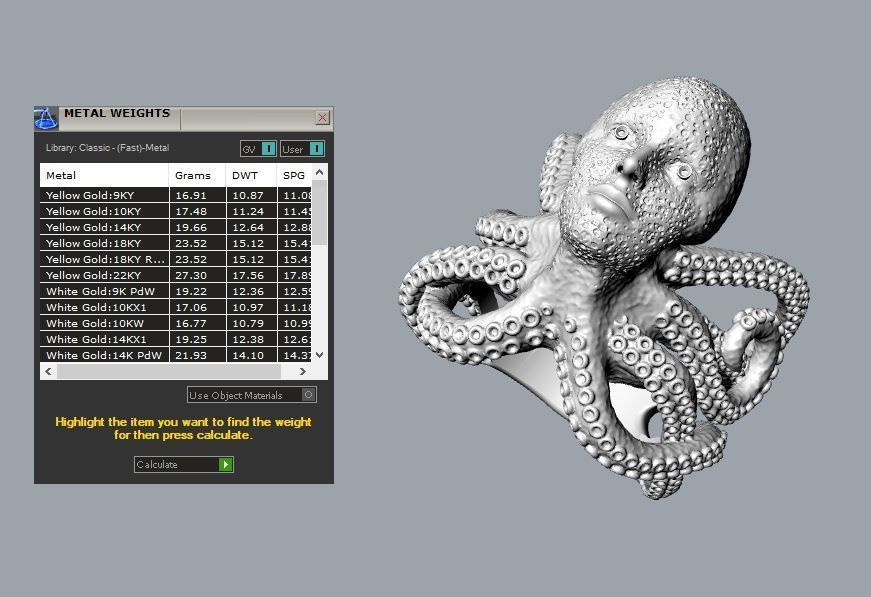Click the 17.06 grams value
The height and width of the screenshot is (597, 871).
[191, 308]
